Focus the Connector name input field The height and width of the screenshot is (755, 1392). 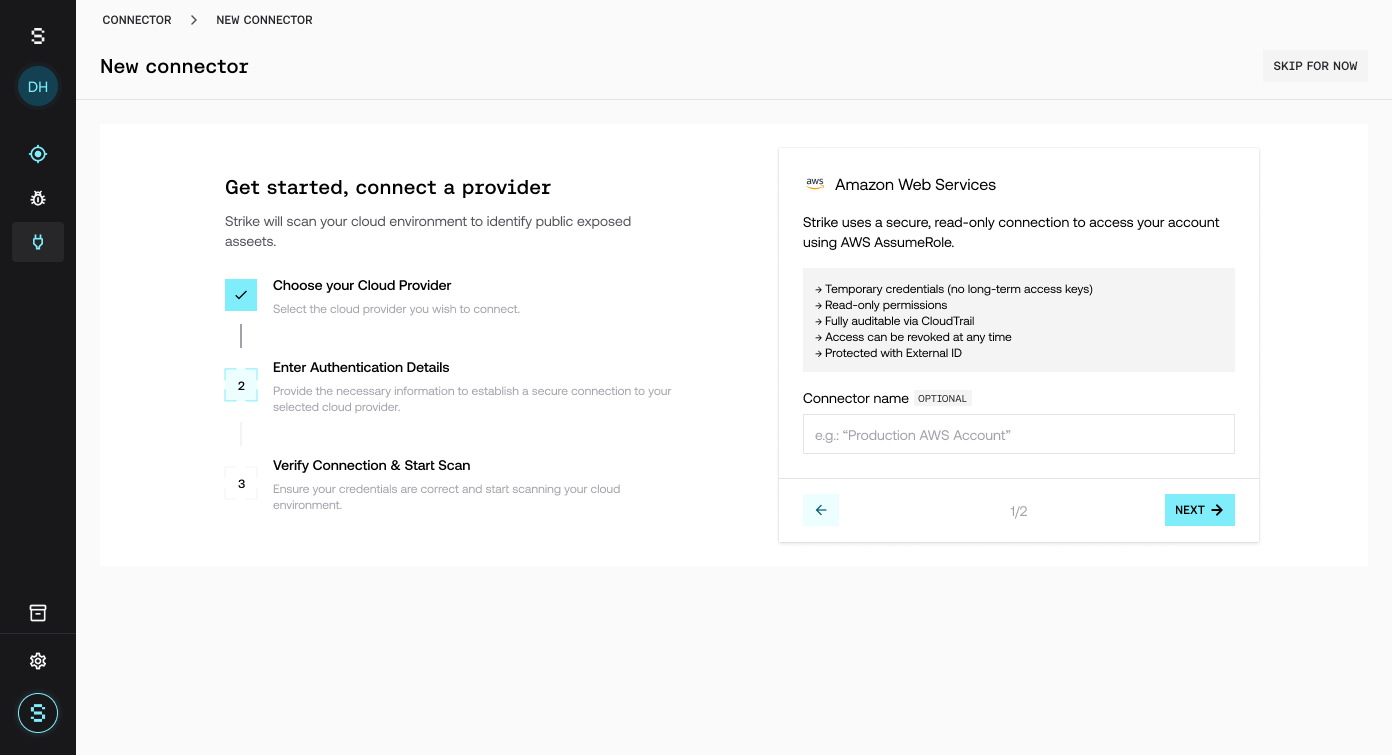click(x=1019, y=434)
